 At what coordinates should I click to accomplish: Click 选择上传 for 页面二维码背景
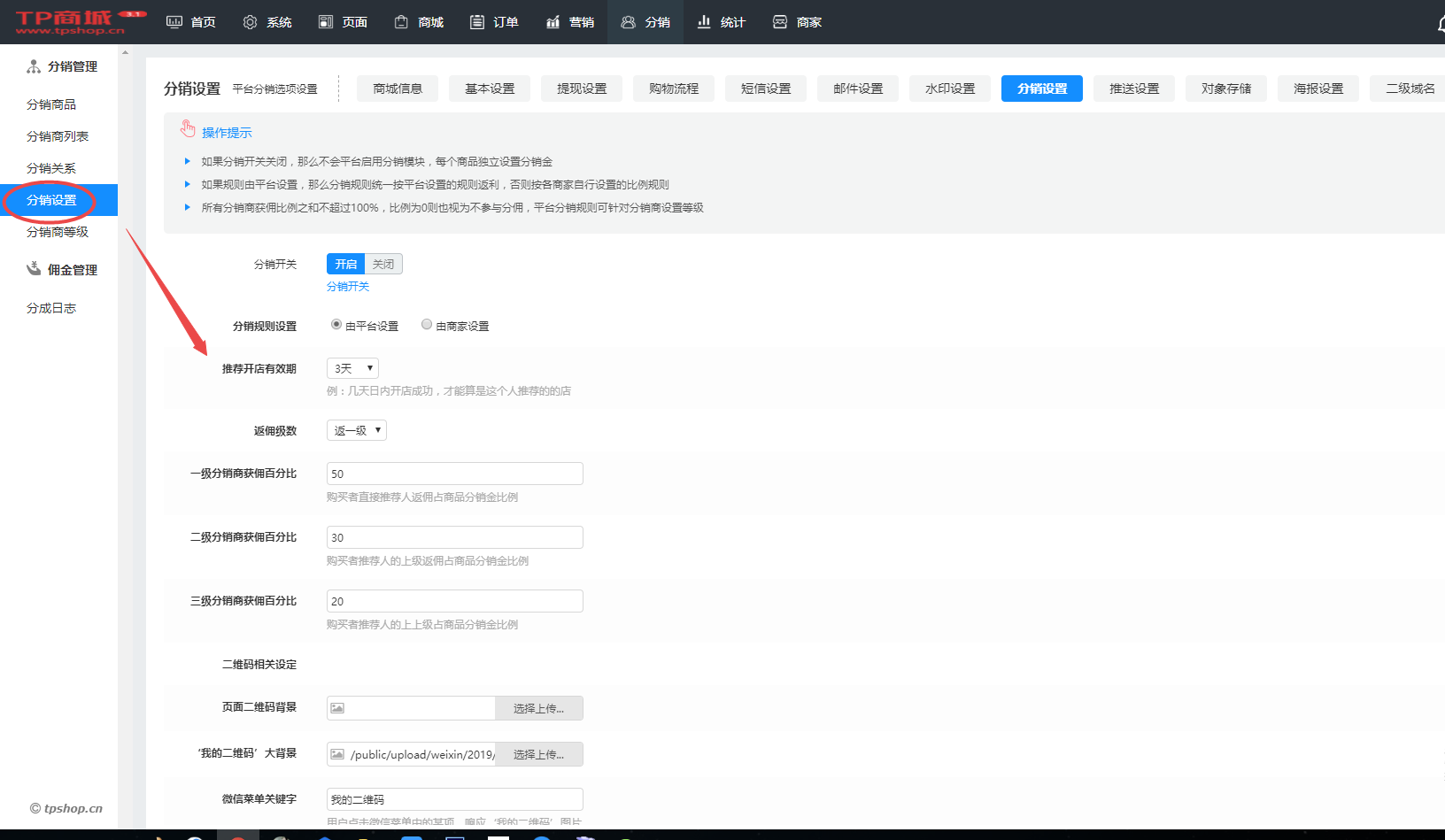(538, 708)
